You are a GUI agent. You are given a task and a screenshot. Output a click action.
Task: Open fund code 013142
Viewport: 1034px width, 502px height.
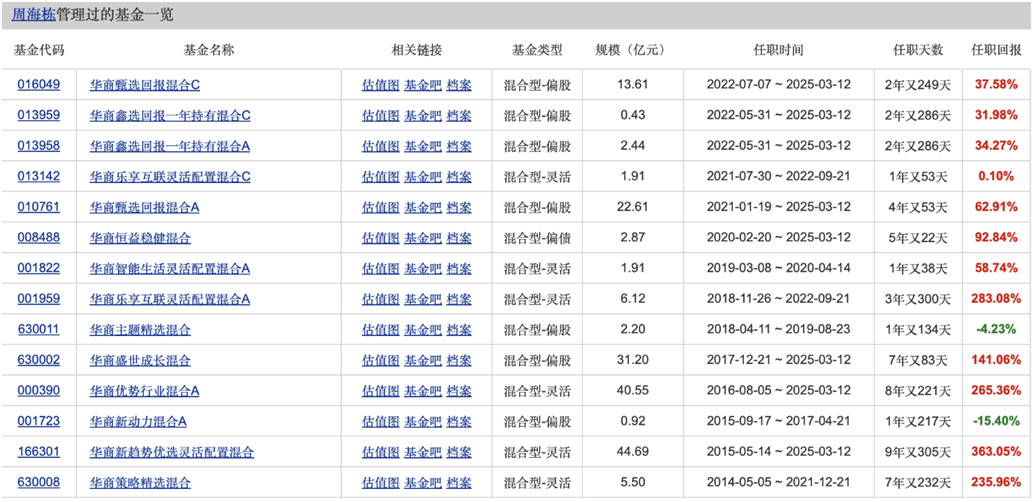(39, 177)
